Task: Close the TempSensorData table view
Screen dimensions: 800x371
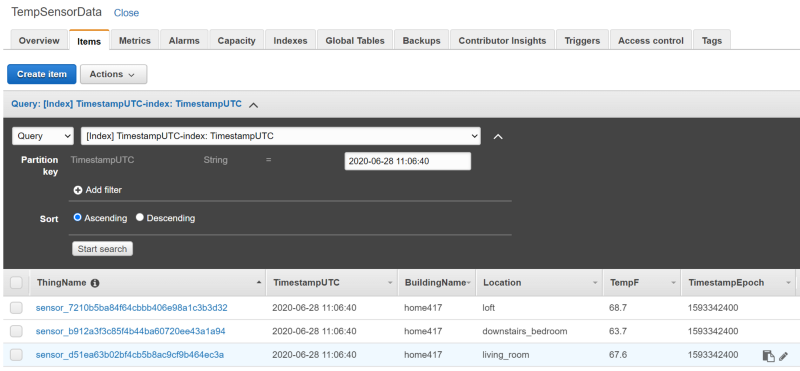Action: pyautogui.click(x=126, y=13)
